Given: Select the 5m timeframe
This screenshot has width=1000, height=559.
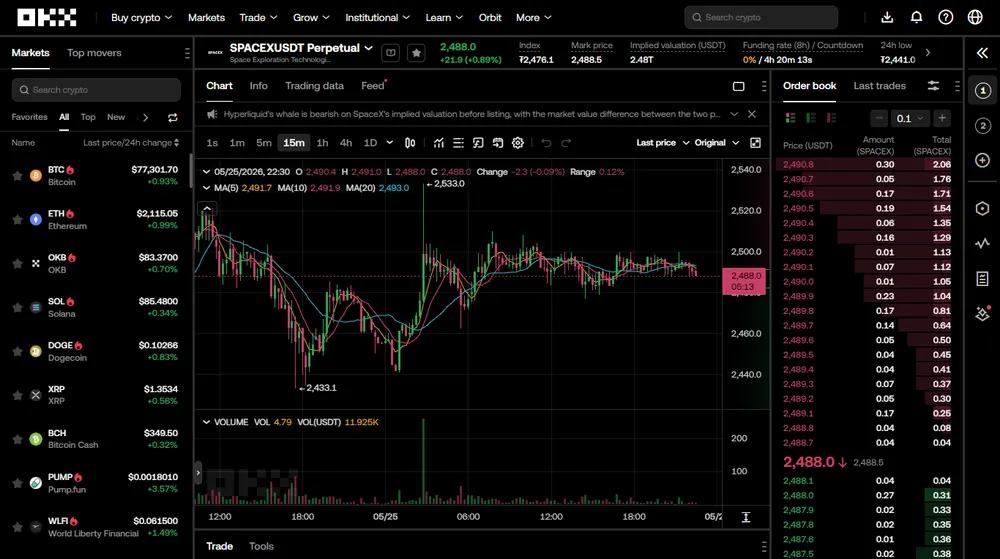Looking at the screenshot, I should coord(264,143).
